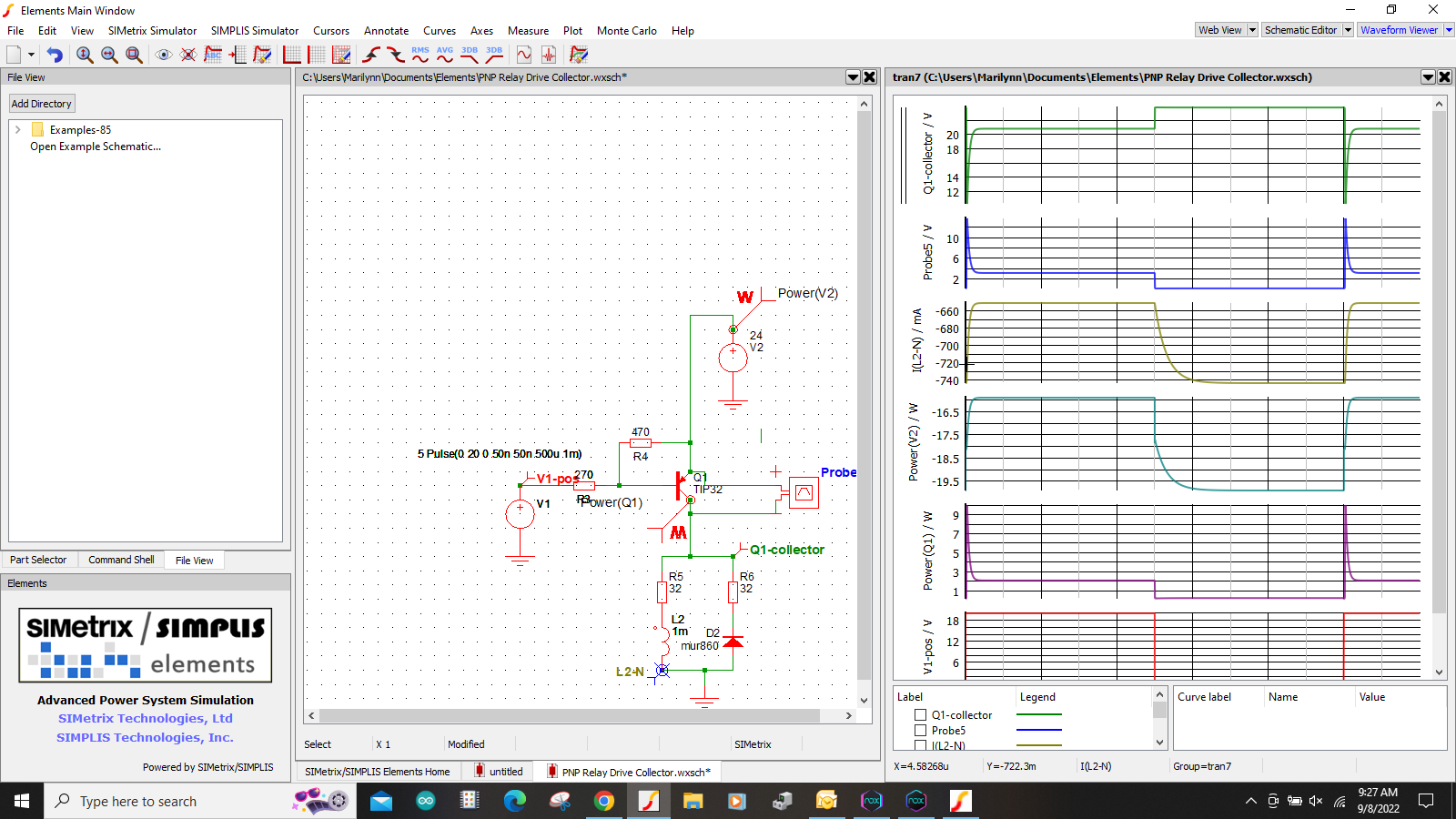Expand the Examples-85 folder

pos(17,130)
